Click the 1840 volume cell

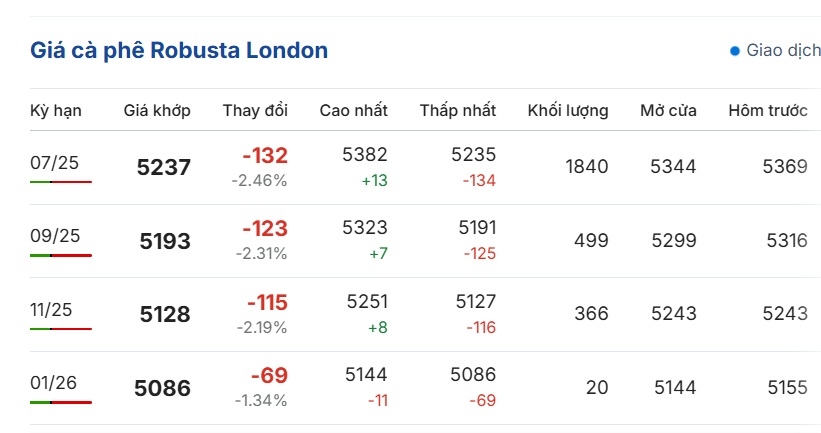(587, 166)
